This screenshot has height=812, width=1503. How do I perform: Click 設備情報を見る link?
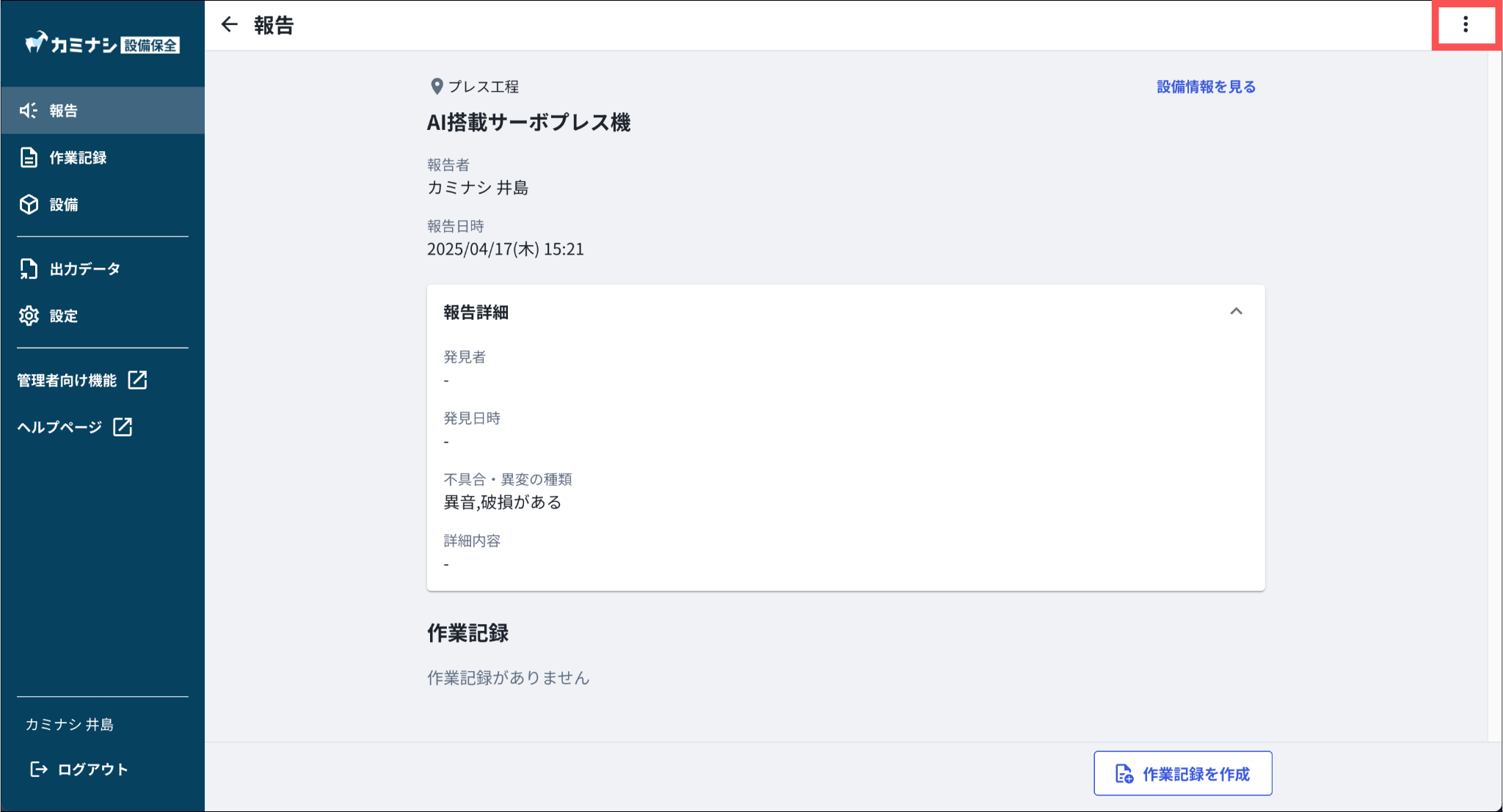(x=1206, y=87)
